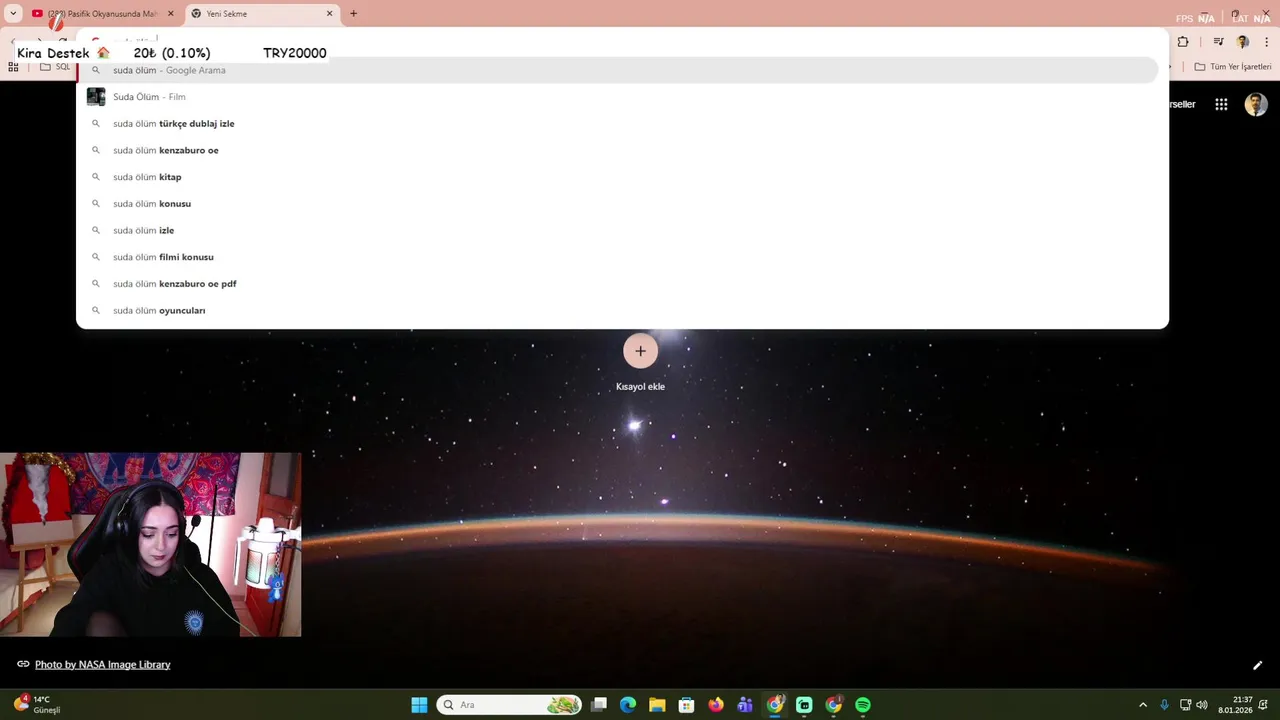Viewport: 1280px width, 720px height.
Task: Open Windows Start menu
Action: 419,705
